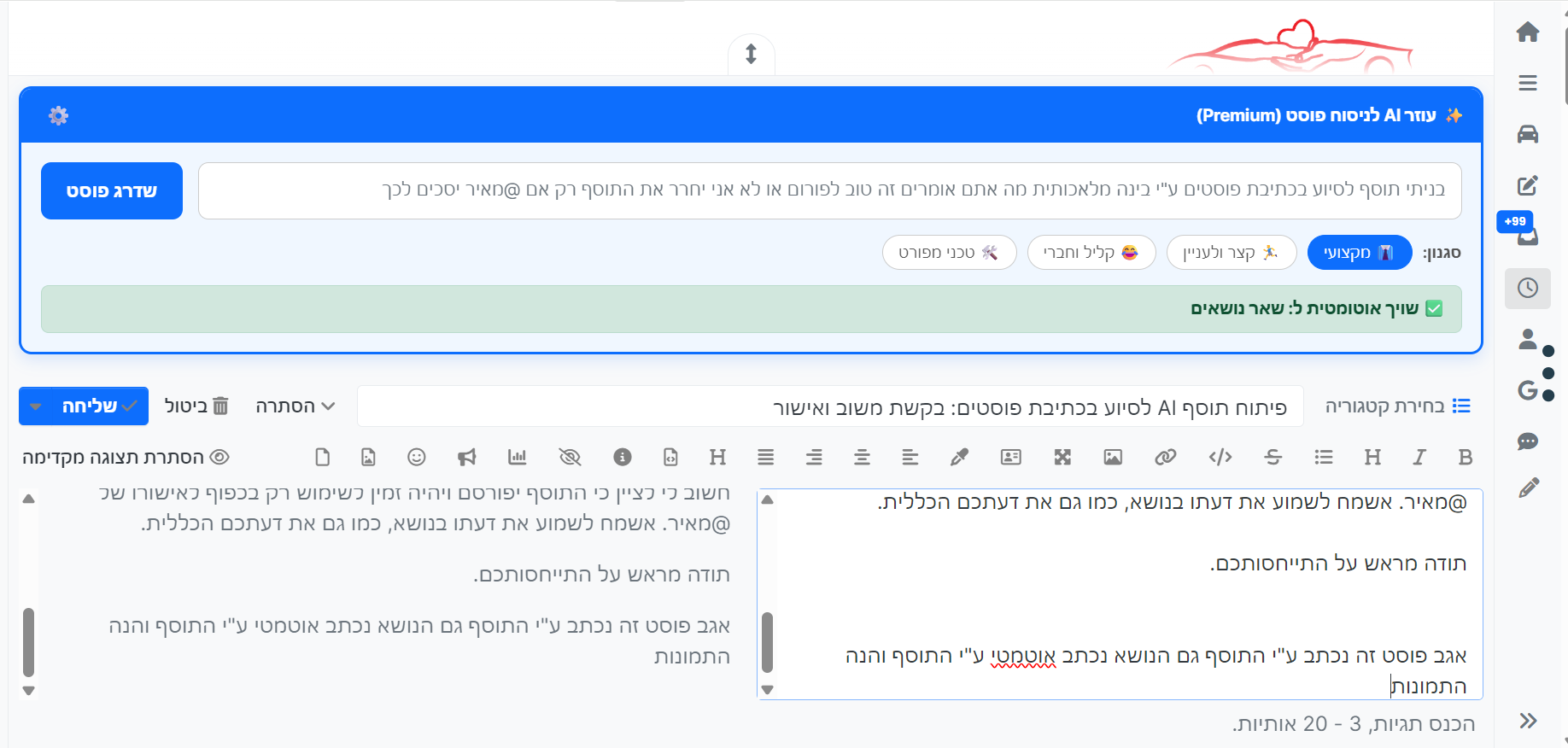Viewport: 1568px width, 748px height.
Task: Click the AI prompt text input field
Action: pyautogui.click(x=830, y=190)
